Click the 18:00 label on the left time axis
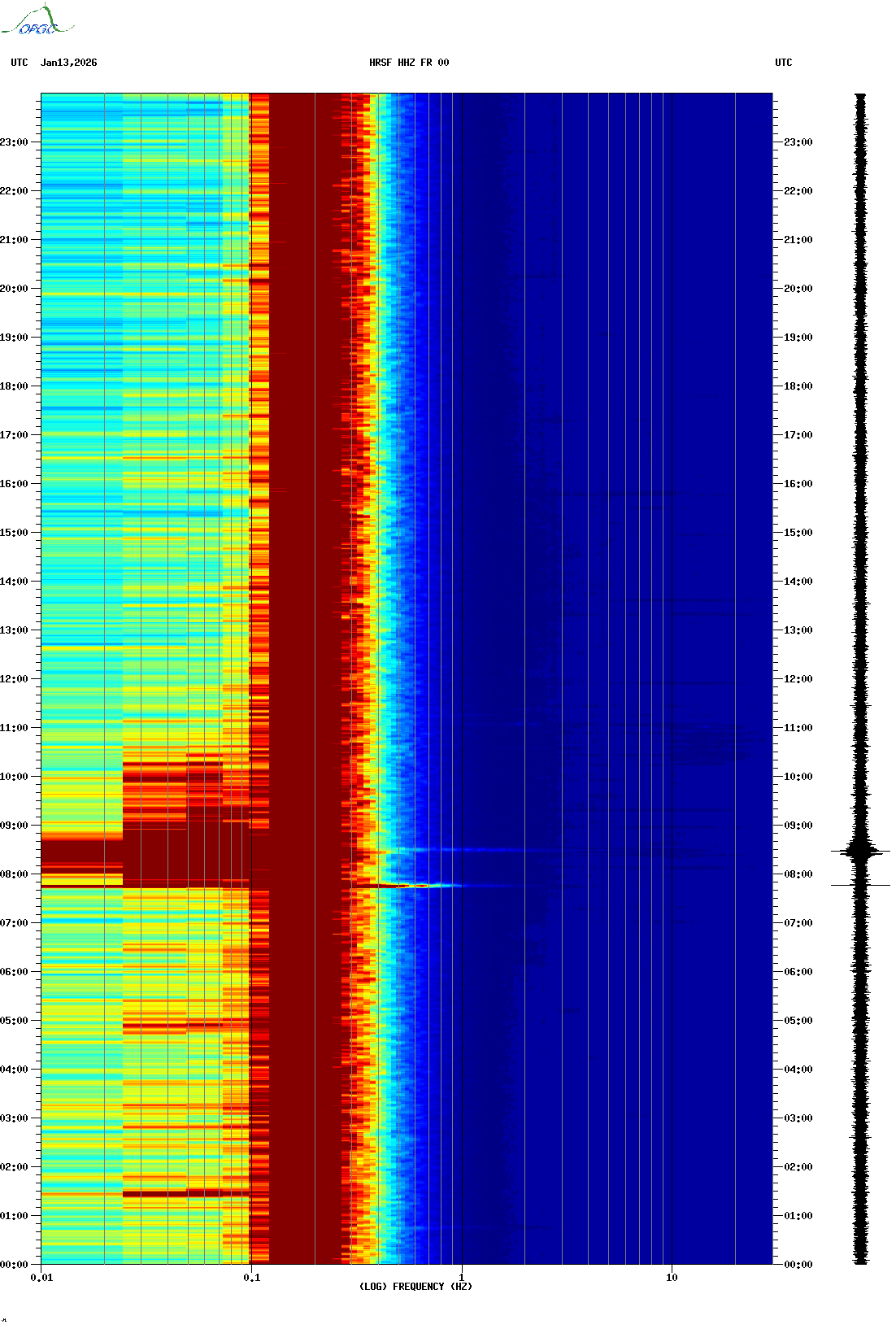The height and width of the screenshot is (1329, 896). (x=14, y=386)
